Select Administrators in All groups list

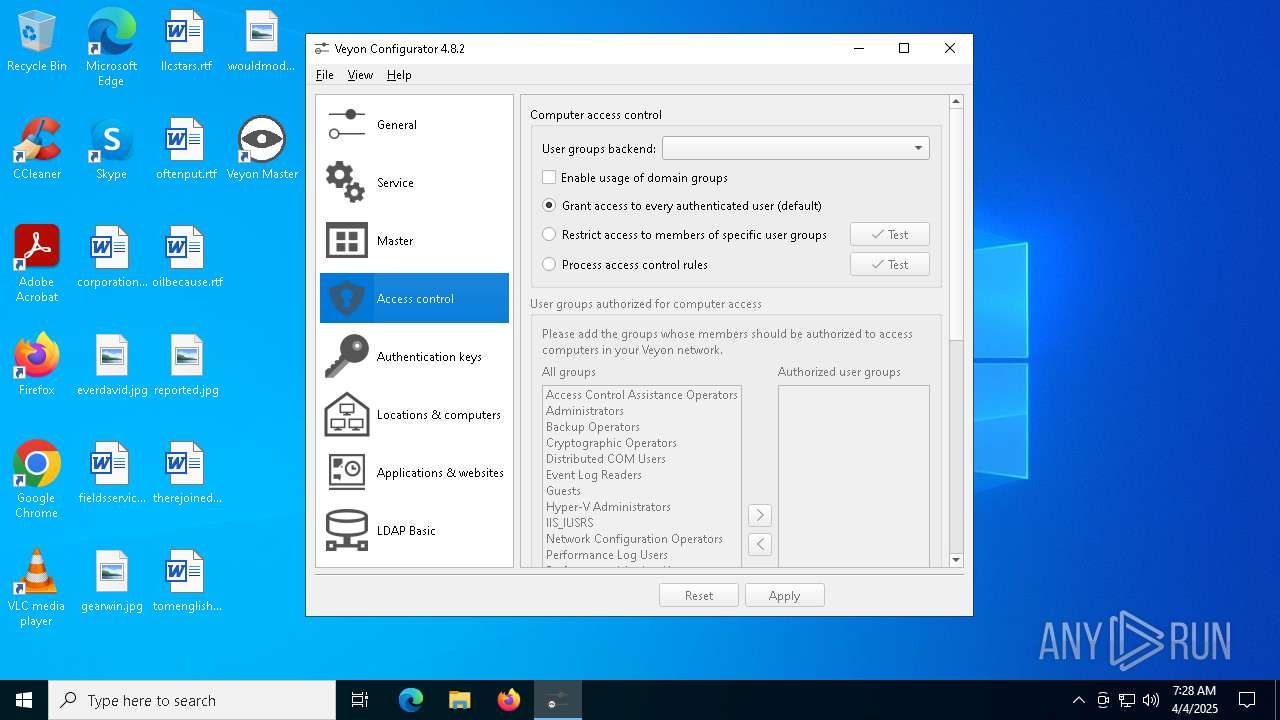tap(642, 411)
